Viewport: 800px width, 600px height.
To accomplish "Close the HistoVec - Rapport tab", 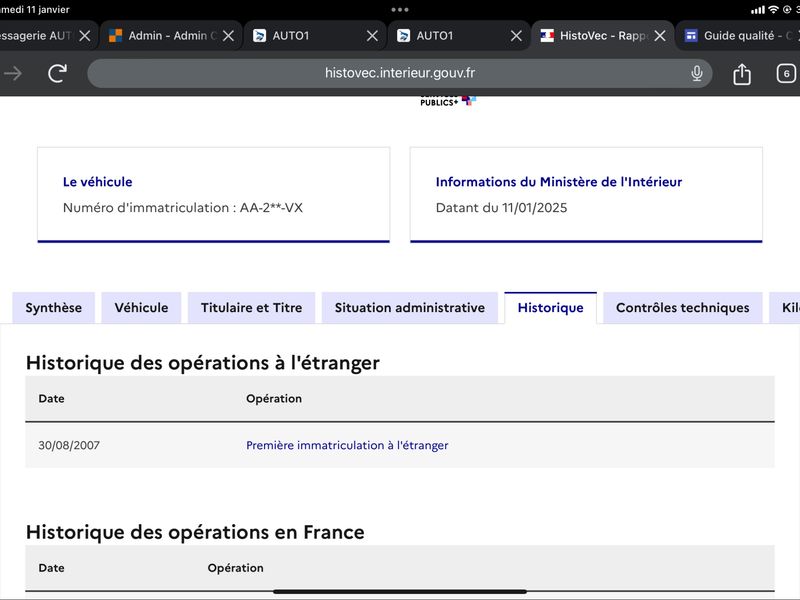I will 660,36.
